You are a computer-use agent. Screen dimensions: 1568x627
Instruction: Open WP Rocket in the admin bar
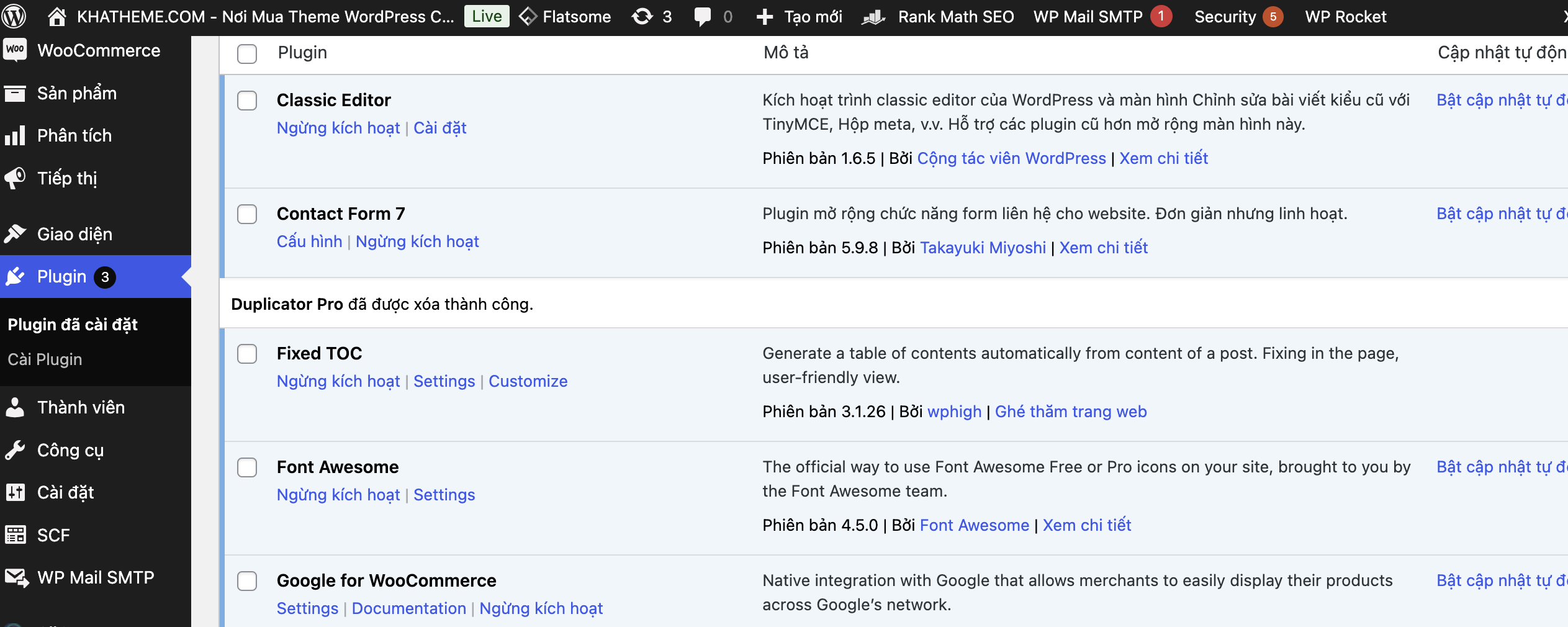[1345, 17]
